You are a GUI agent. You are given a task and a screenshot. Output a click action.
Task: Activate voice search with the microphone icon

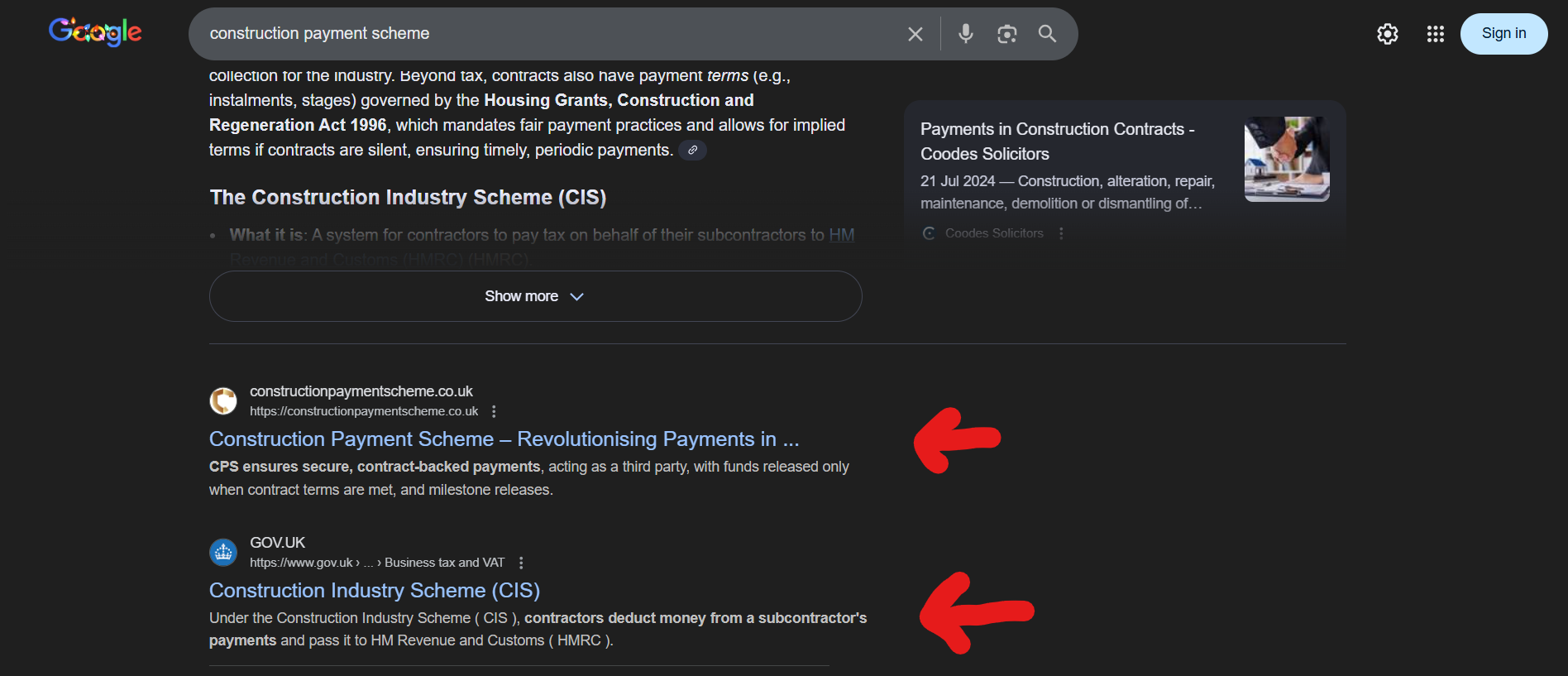click(965, 34)
